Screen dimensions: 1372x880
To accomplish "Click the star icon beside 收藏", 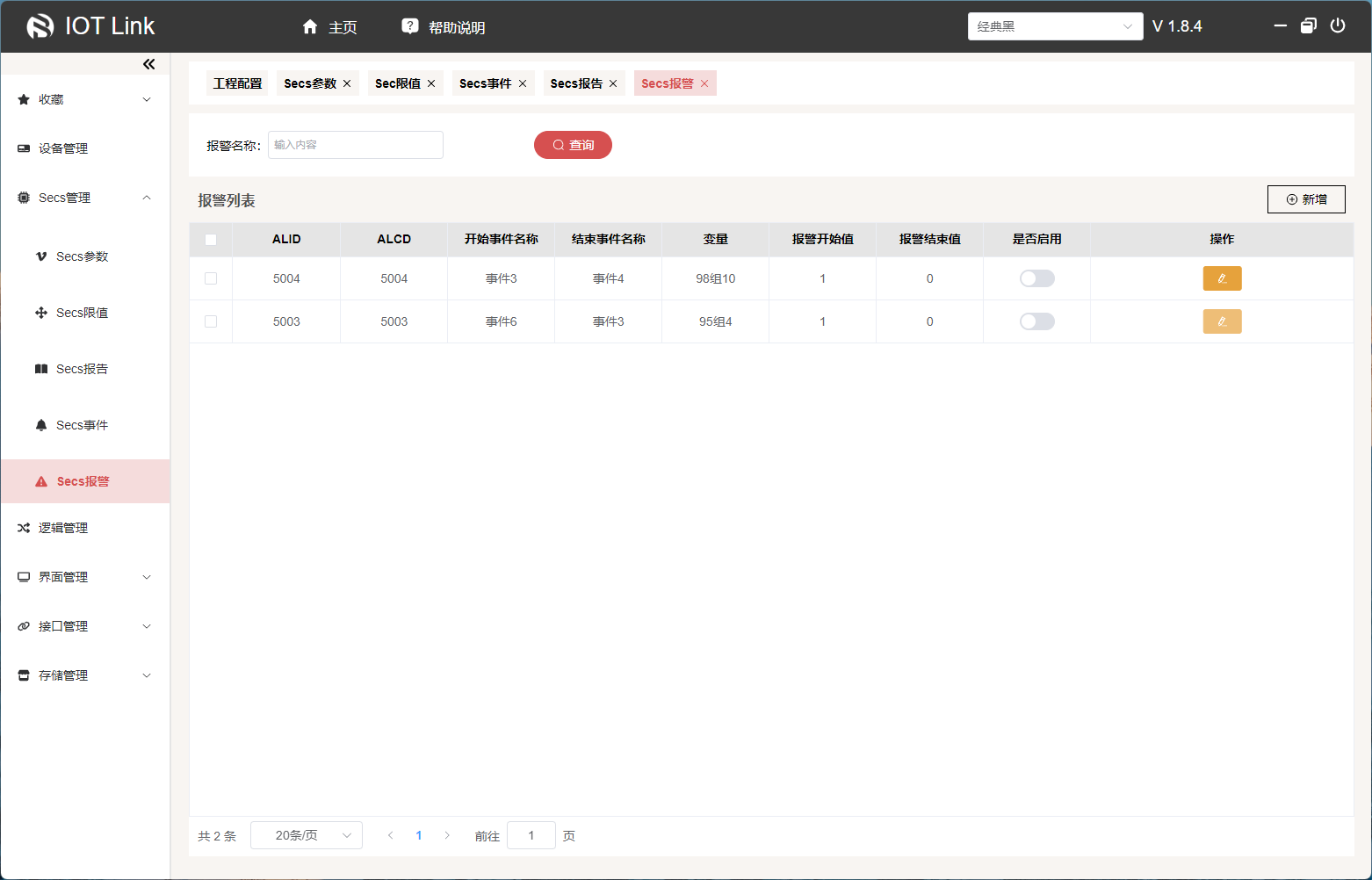I will point(24,99).
